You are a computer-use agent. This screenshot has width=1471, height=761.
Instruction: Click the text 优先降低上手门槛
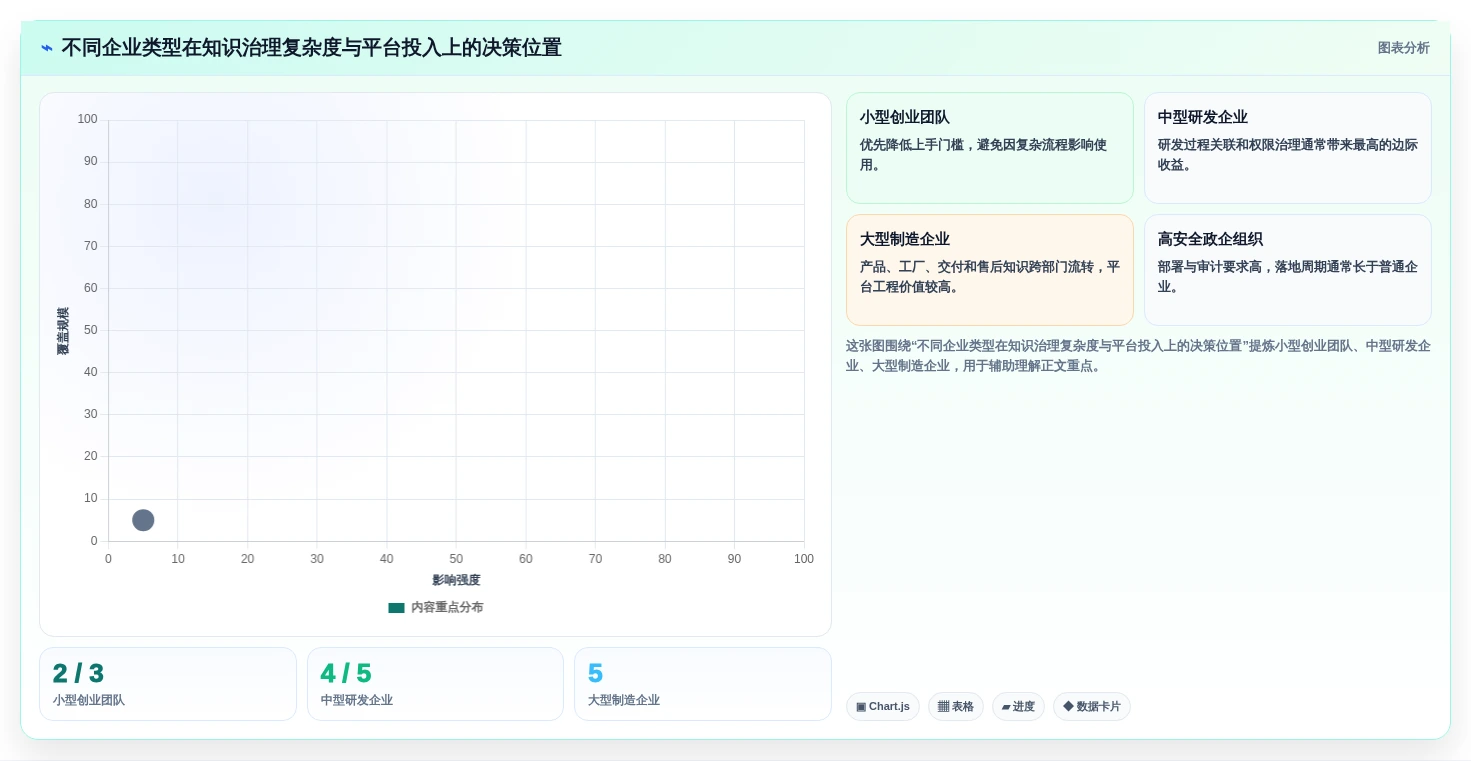(912, 145)
